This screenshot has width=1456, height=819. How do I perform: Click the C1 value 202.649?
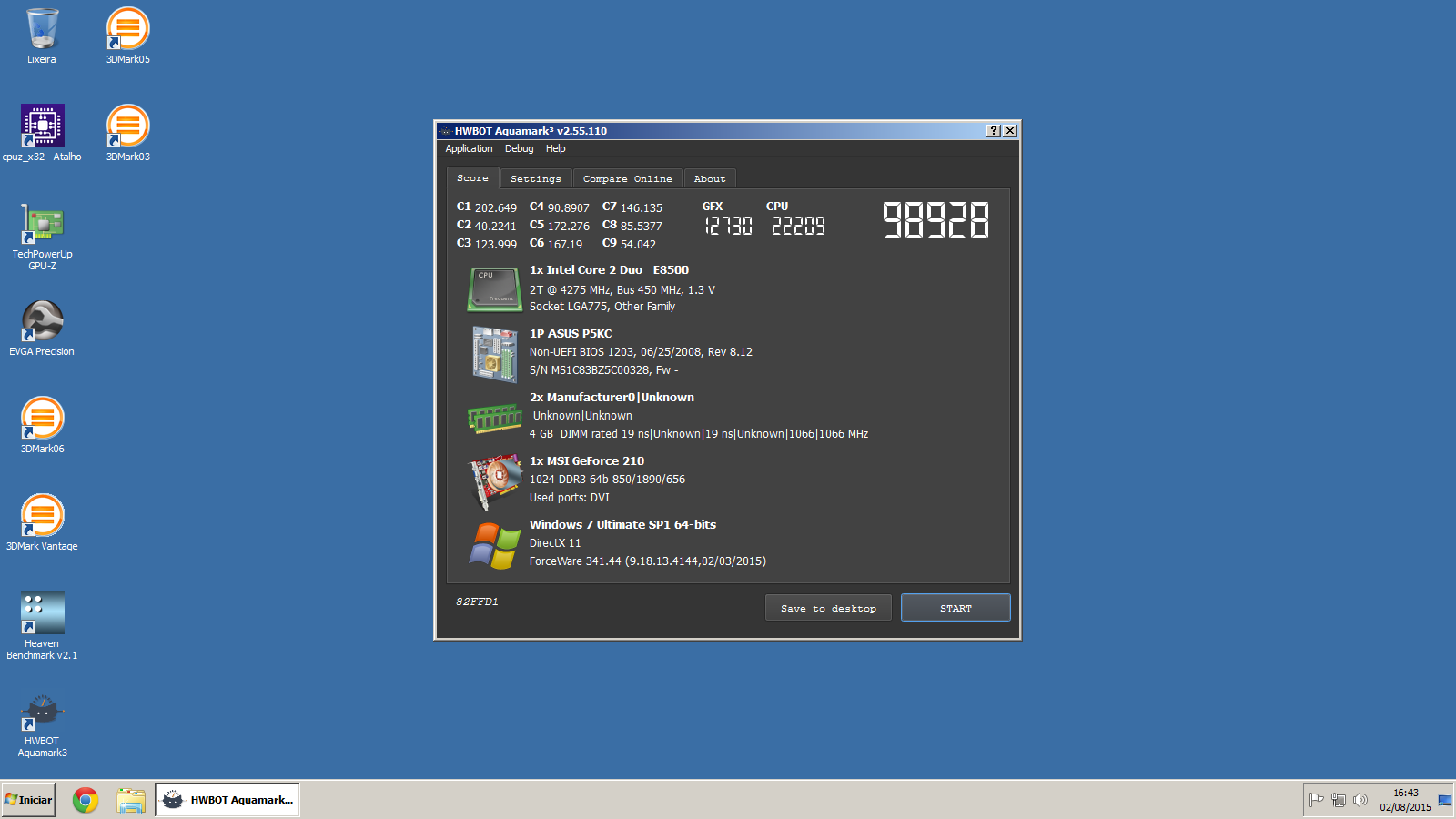pos(496,207)
